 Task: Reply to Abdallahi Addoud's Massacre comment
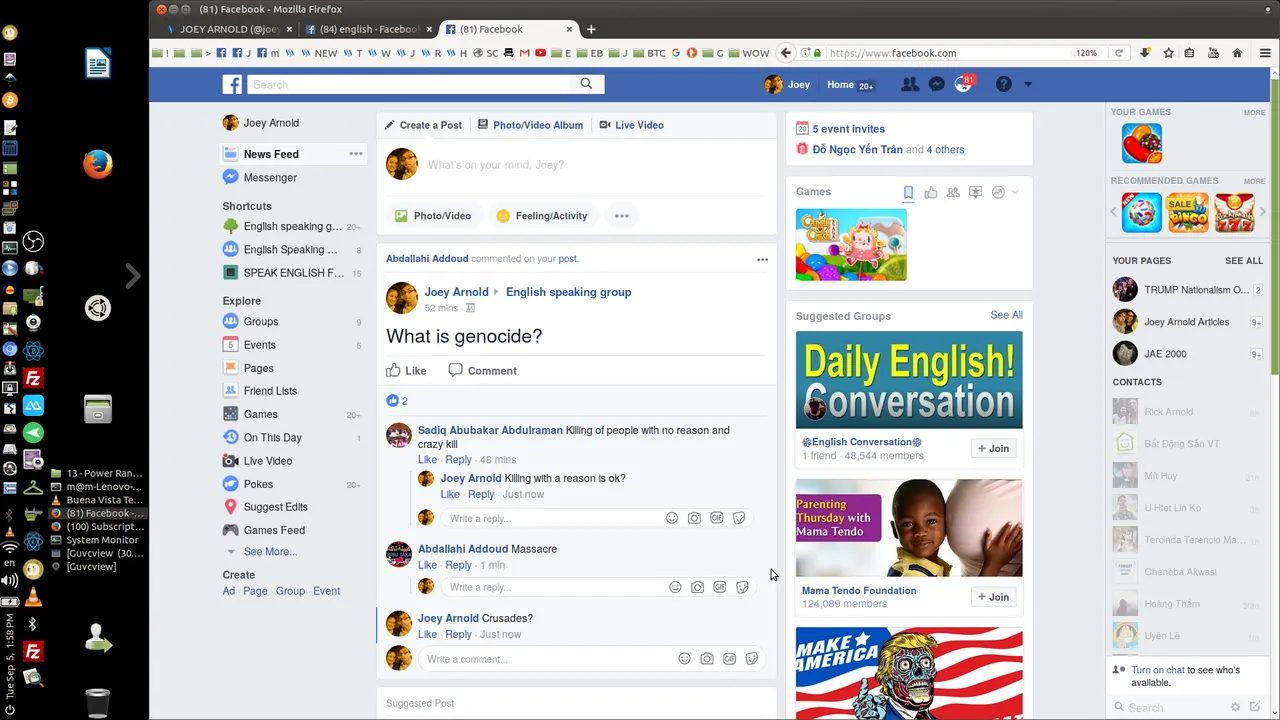pos(458,565)
